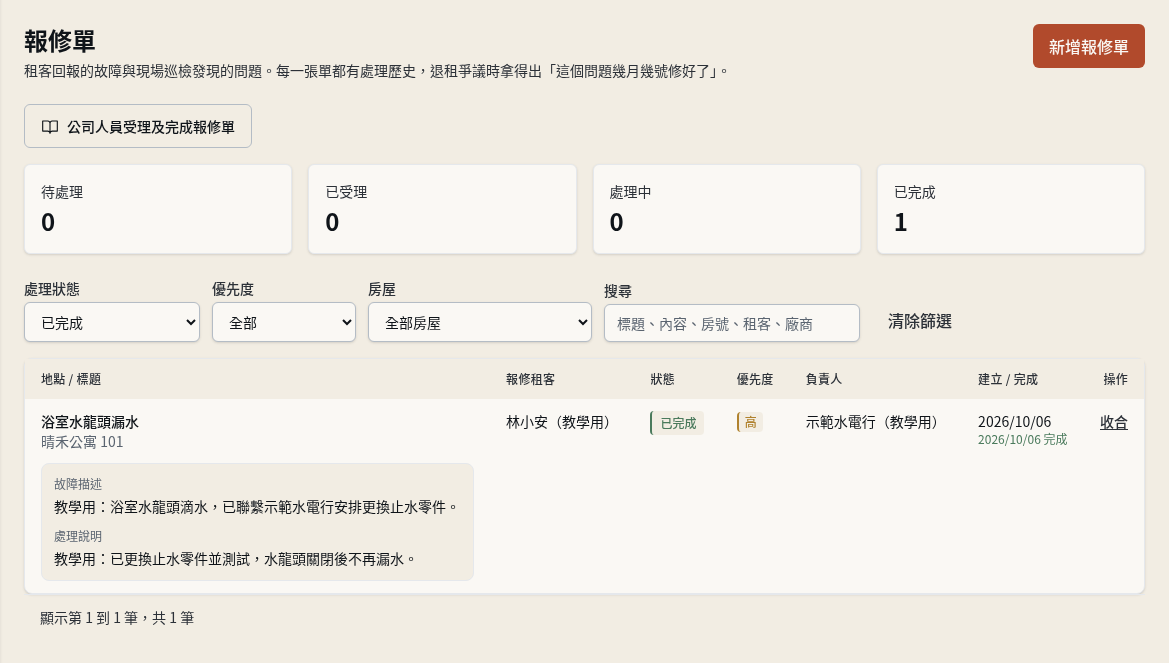Select the 處理中 summary card
Image resolution: width=1169 pixels, height=663 pixels.
click(x=727, y=210)
